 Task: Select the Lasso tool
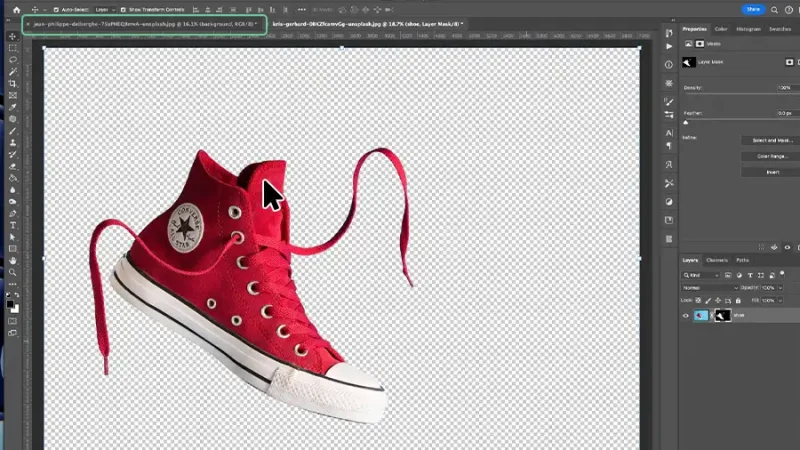click(x=12, y=60)
